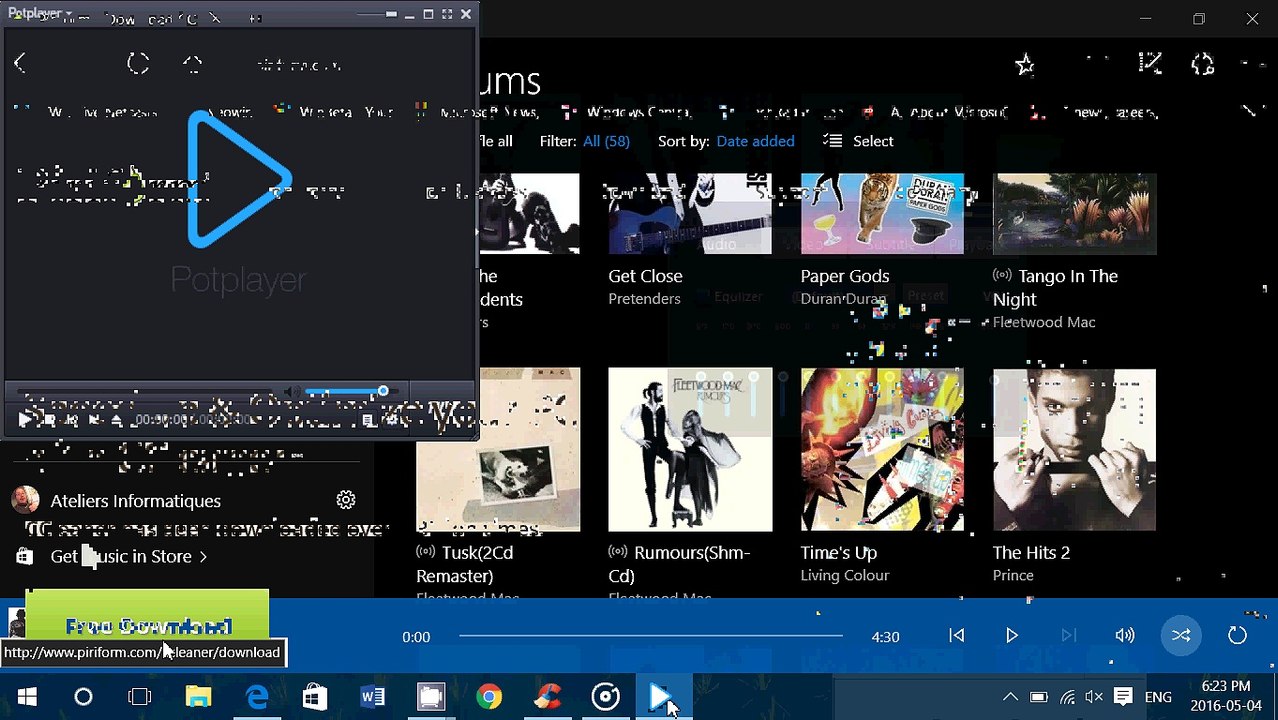
Task: Click the artist name Prince
Action: 1013,575
